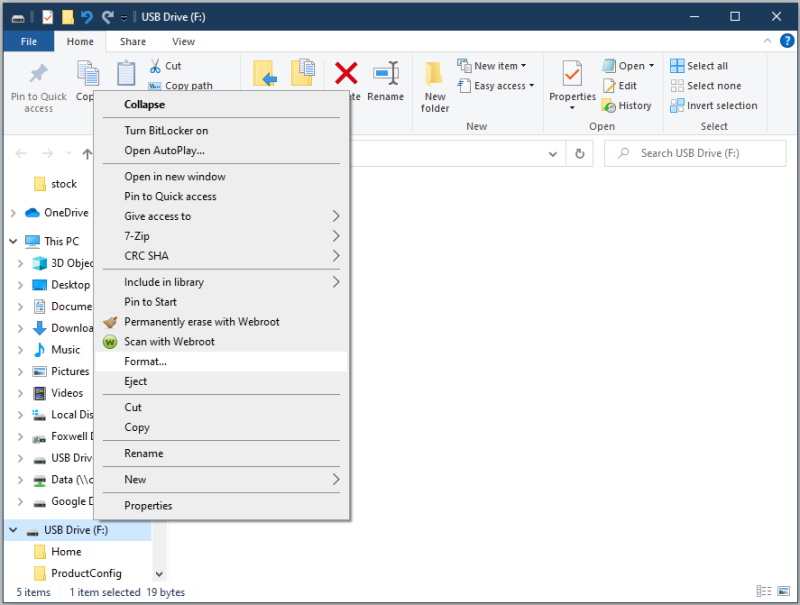Click the refresh icon beside address bar
This screenshot has height=605, width=800.
580,154
